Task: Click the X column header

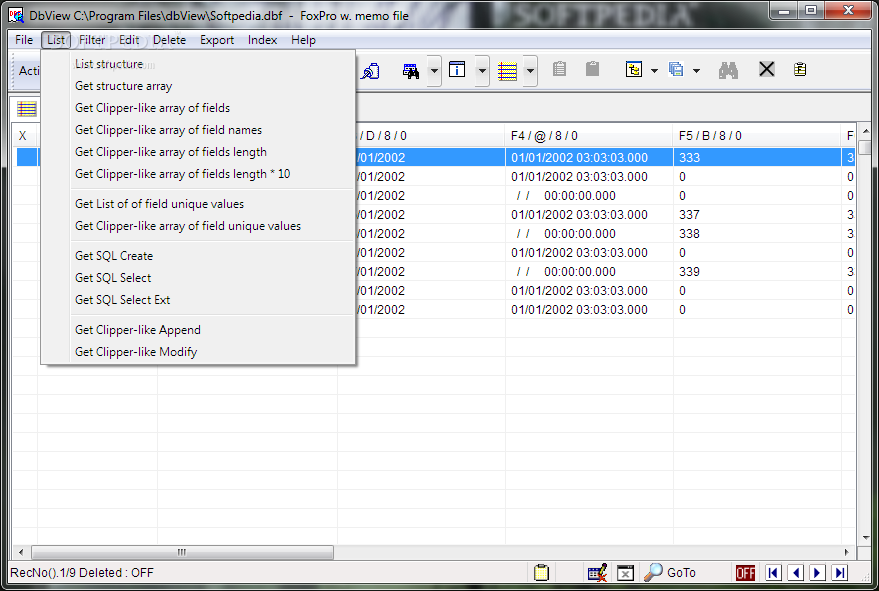Action: coord(25,136)
